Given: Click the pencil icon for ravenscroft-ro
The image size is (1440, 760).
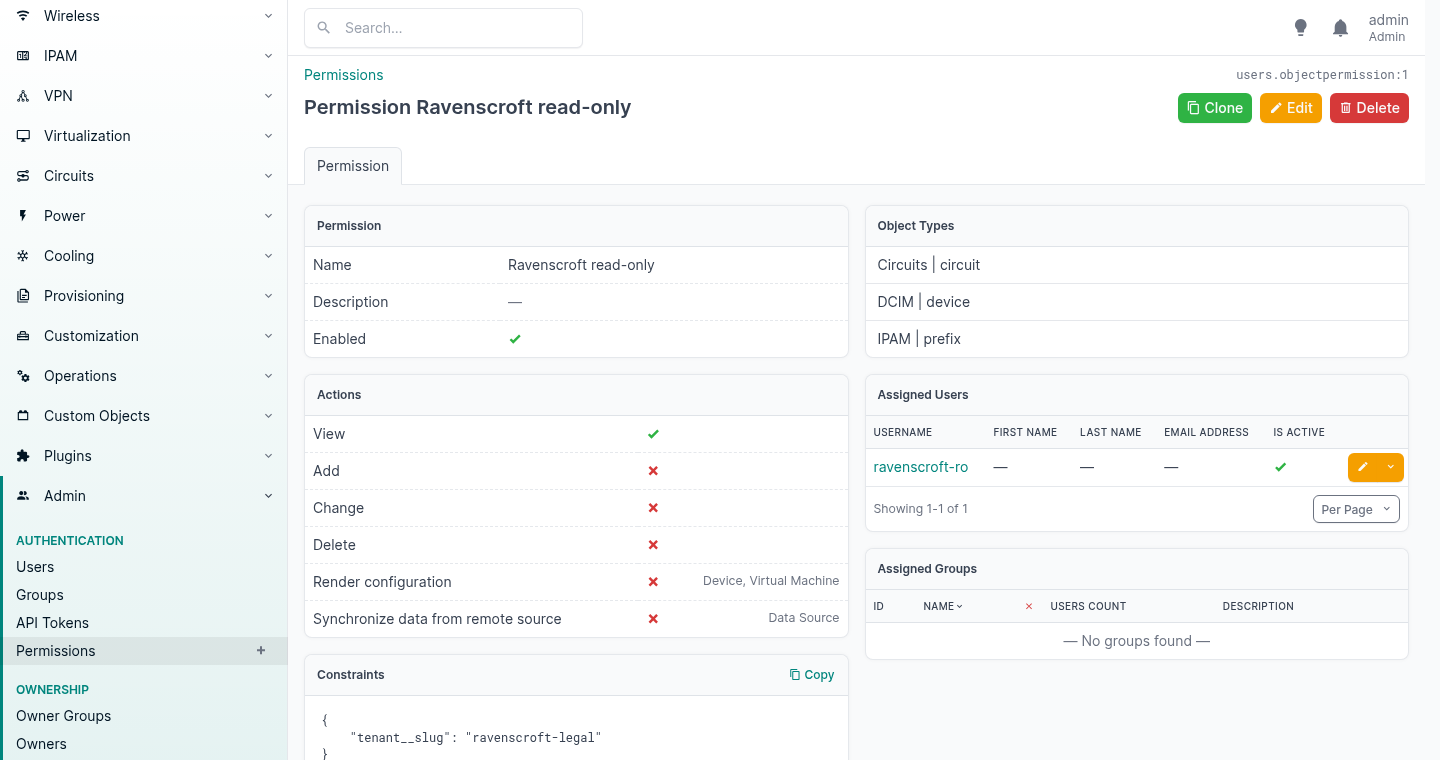Looking at the screenshot, I should tap(1363, 467).
